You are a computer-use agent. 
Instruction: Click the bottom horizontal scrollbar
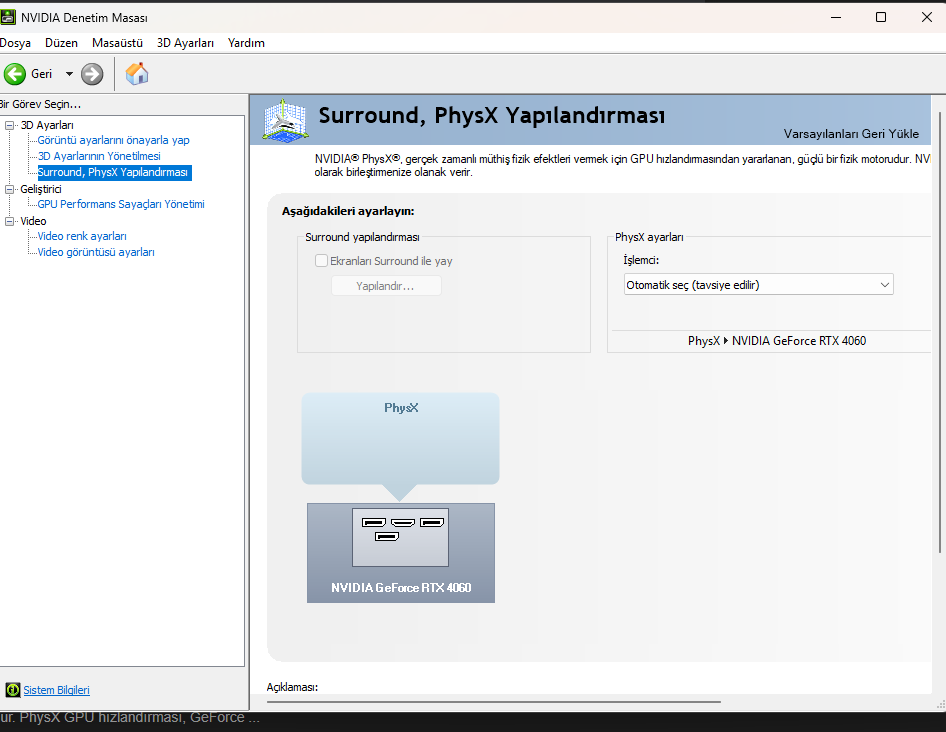494,702
